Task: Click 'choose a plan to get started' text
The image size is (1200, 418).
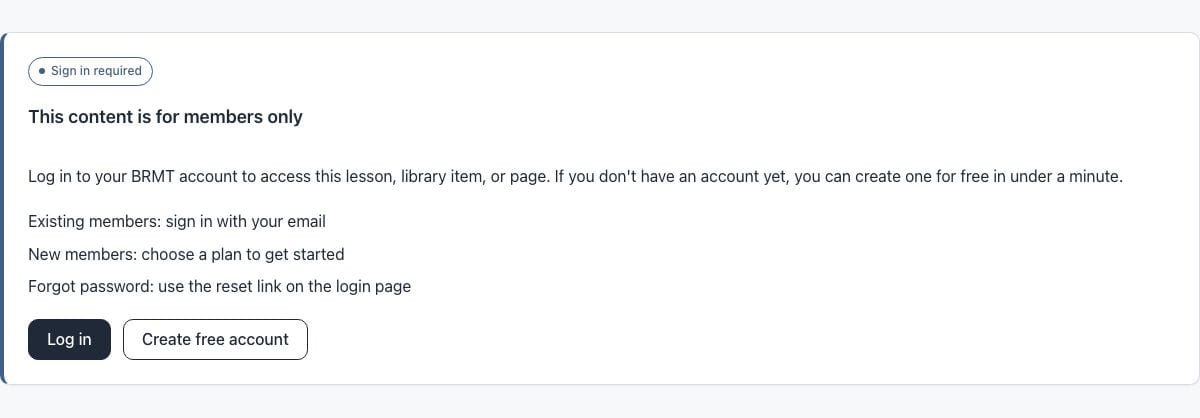Action: click(x=243, y=254)
